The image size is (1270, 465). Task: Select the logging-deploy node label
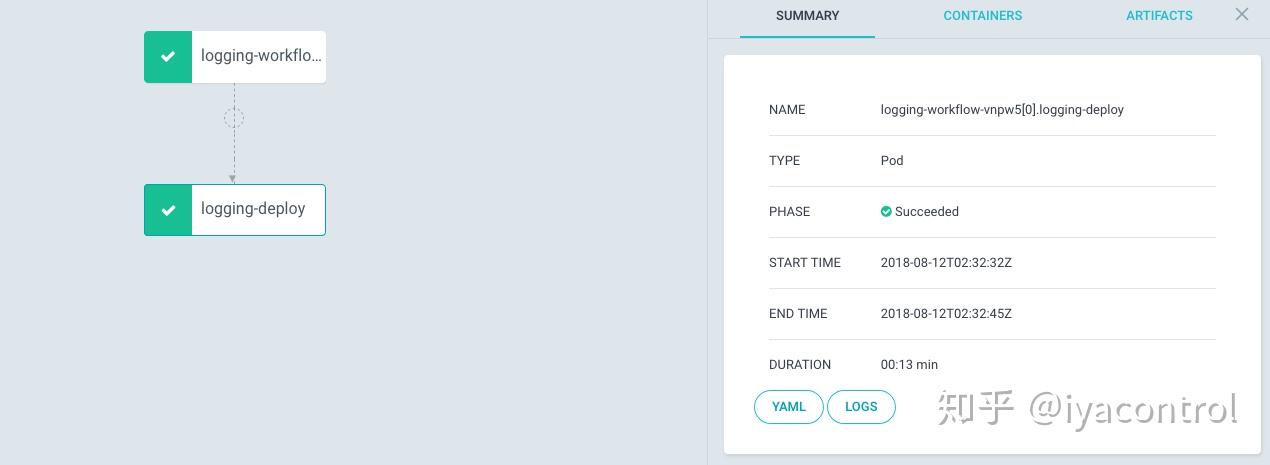click(x=253, y=209)
